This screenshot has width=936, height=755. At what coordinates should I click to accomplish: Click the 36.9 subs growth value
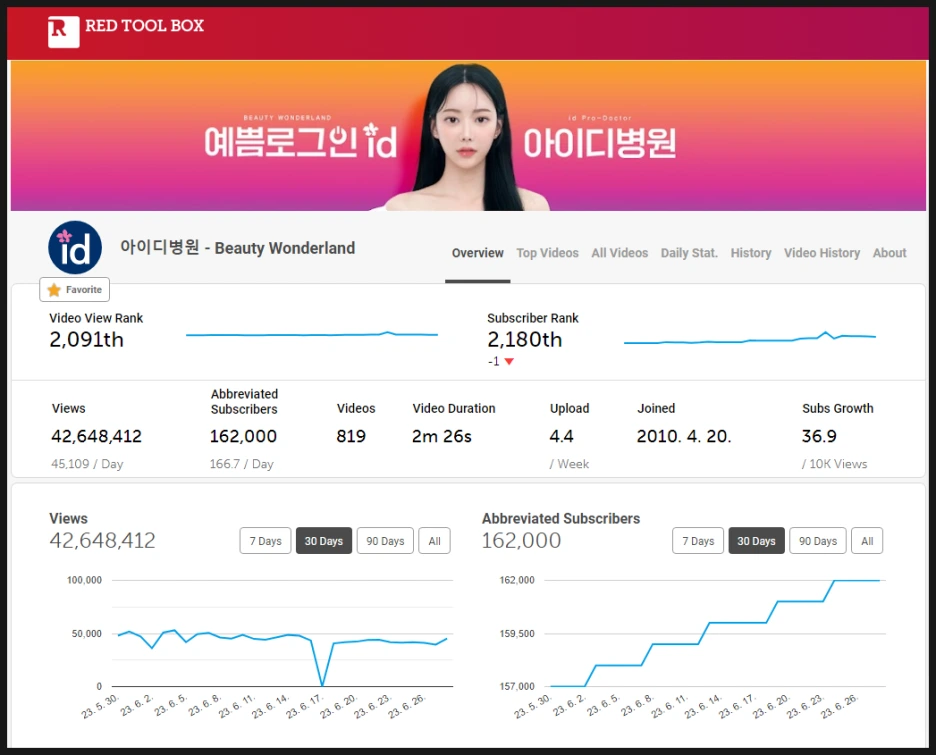(x=819, y=436)
